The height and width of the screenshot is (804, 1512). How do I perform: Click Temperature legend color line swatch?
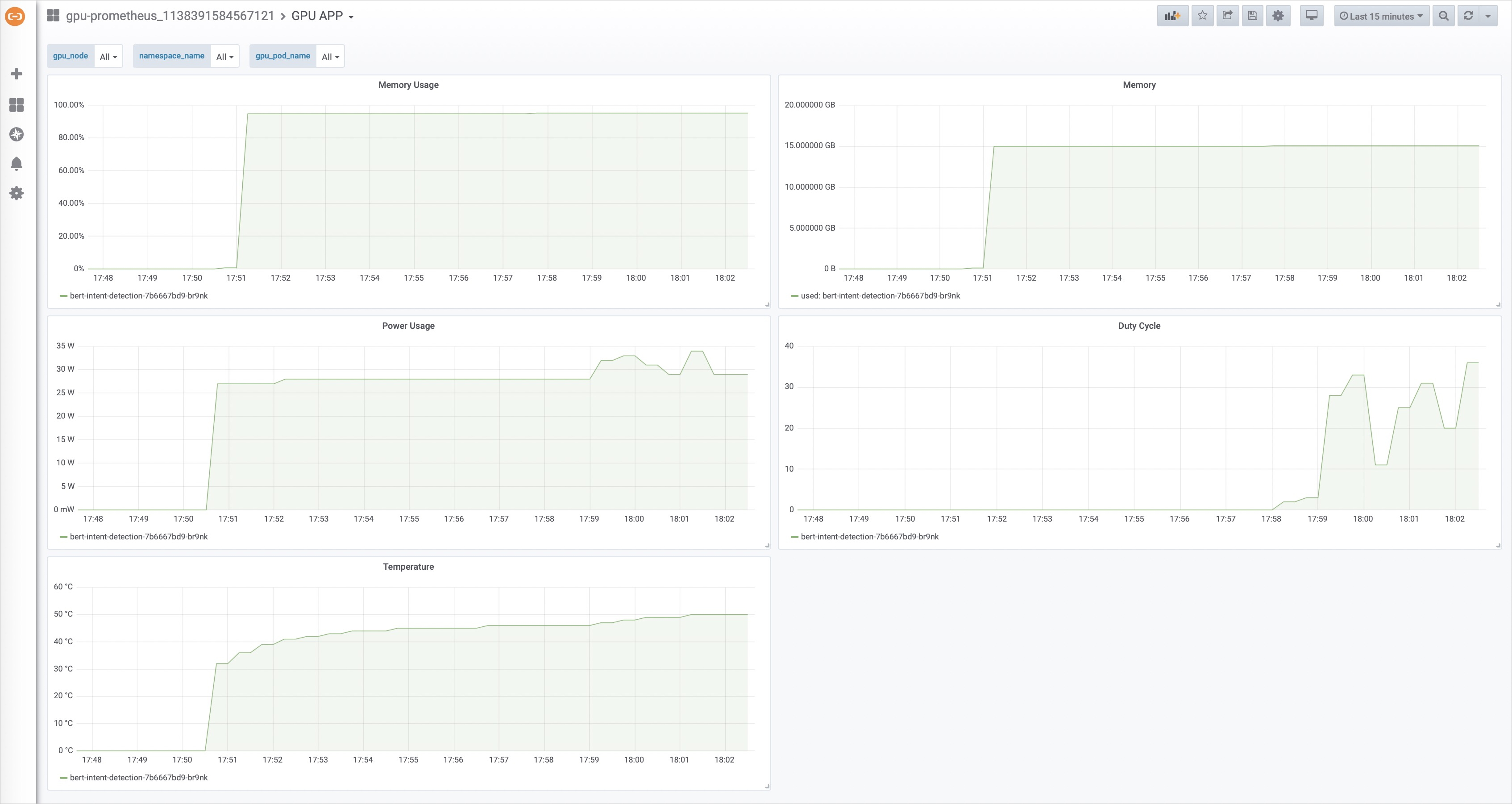[63, 778]
